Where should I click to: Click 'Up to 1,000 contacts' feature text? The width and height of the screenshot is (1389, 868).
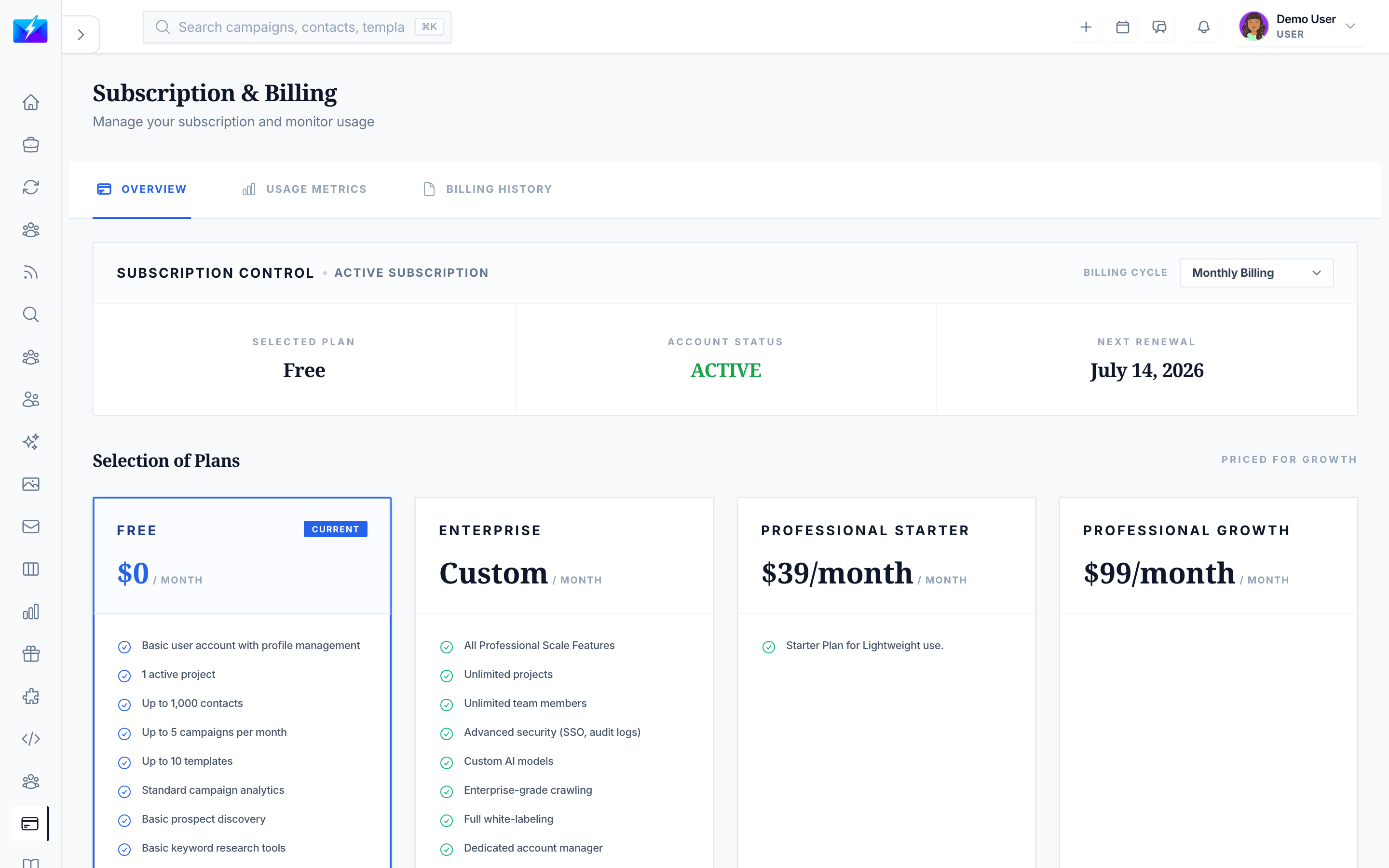point(192,703)
